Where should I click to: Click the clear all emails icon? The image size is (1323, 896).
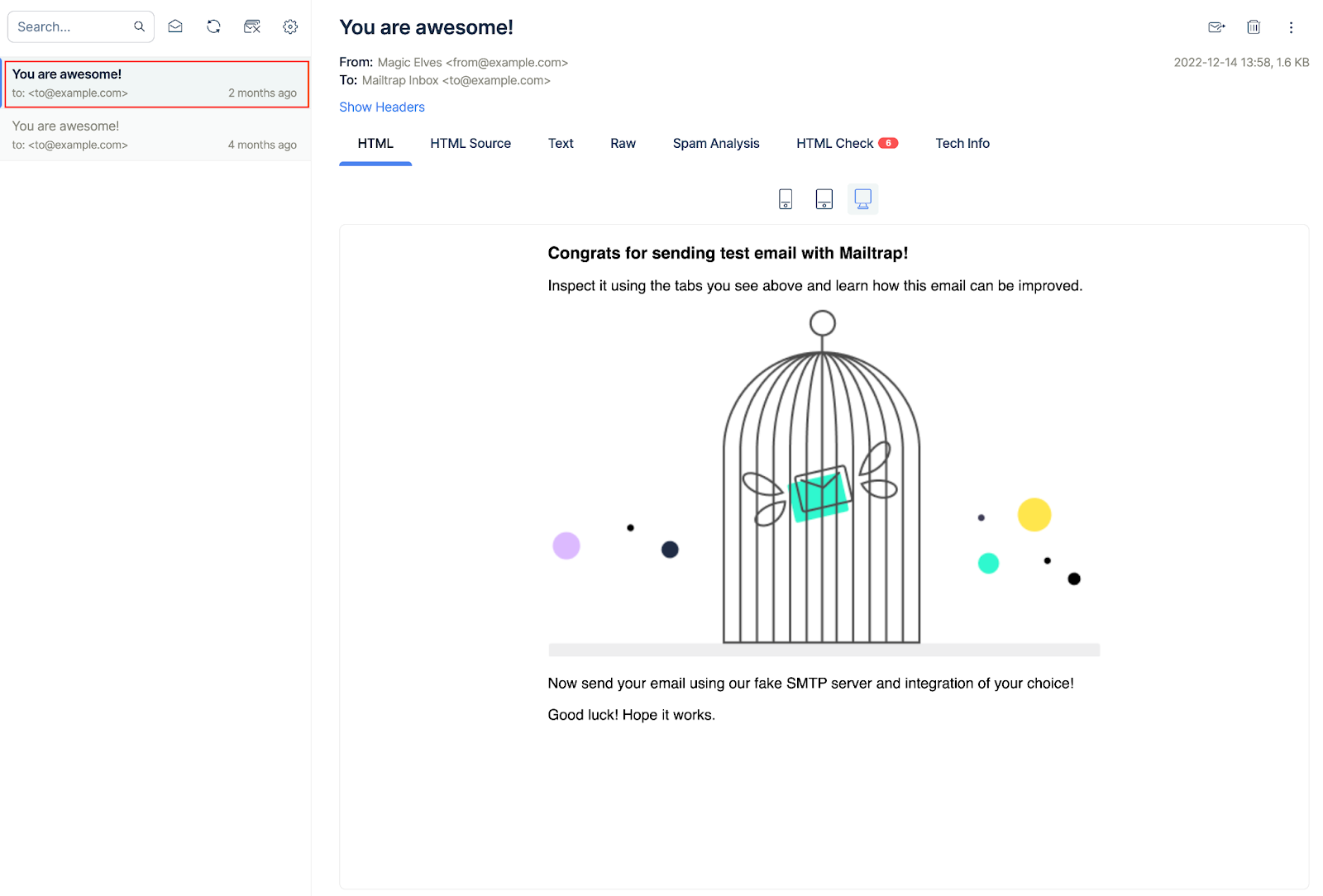click(x=251, y=26)
